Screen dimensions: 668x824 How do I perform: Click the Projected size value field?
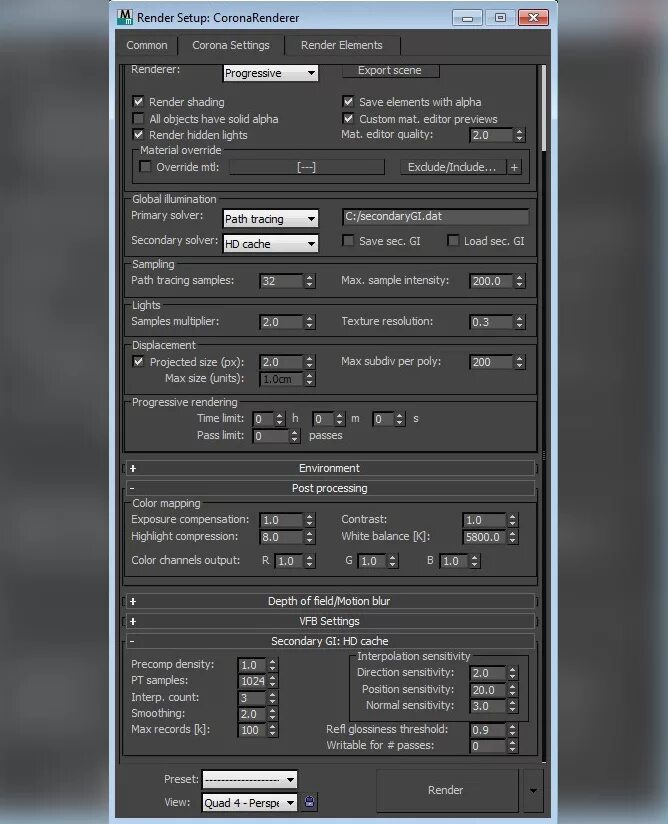(x=281, y=362)
